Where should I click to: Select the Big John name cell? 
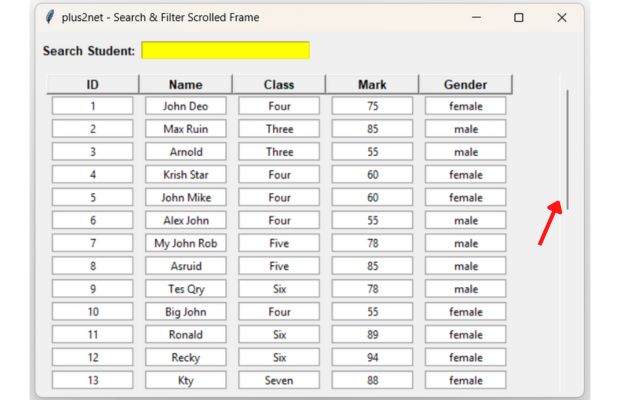(186, 312)
